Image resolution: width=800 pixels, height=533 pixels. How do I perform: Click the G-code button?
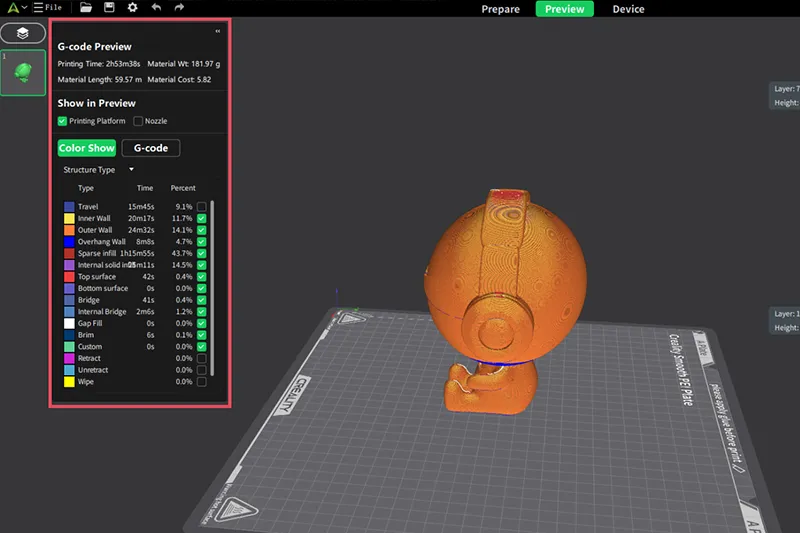[x=151, y=148]
